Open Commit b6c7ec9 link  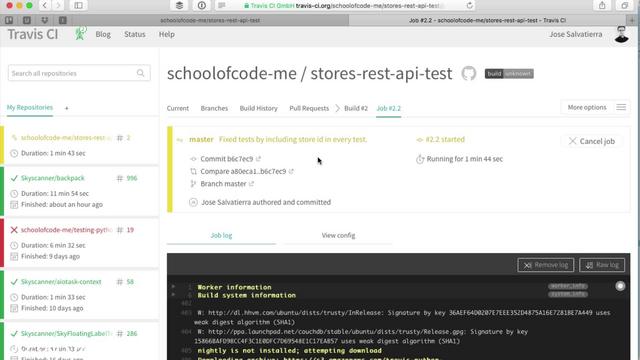coord(227,159)
